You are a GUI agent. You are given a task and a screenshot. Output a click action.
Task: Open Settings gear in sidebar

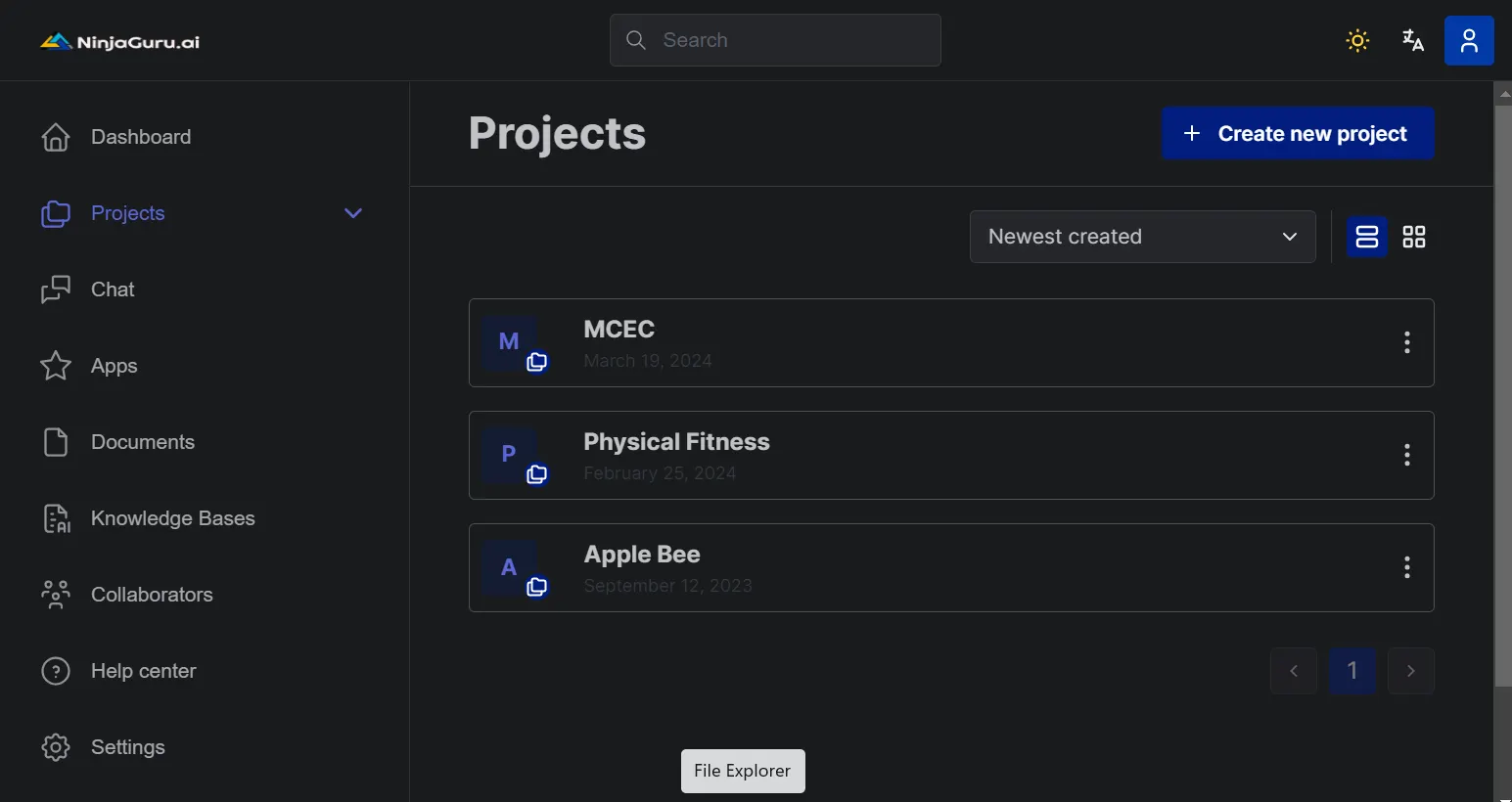[x=56, y=747]
